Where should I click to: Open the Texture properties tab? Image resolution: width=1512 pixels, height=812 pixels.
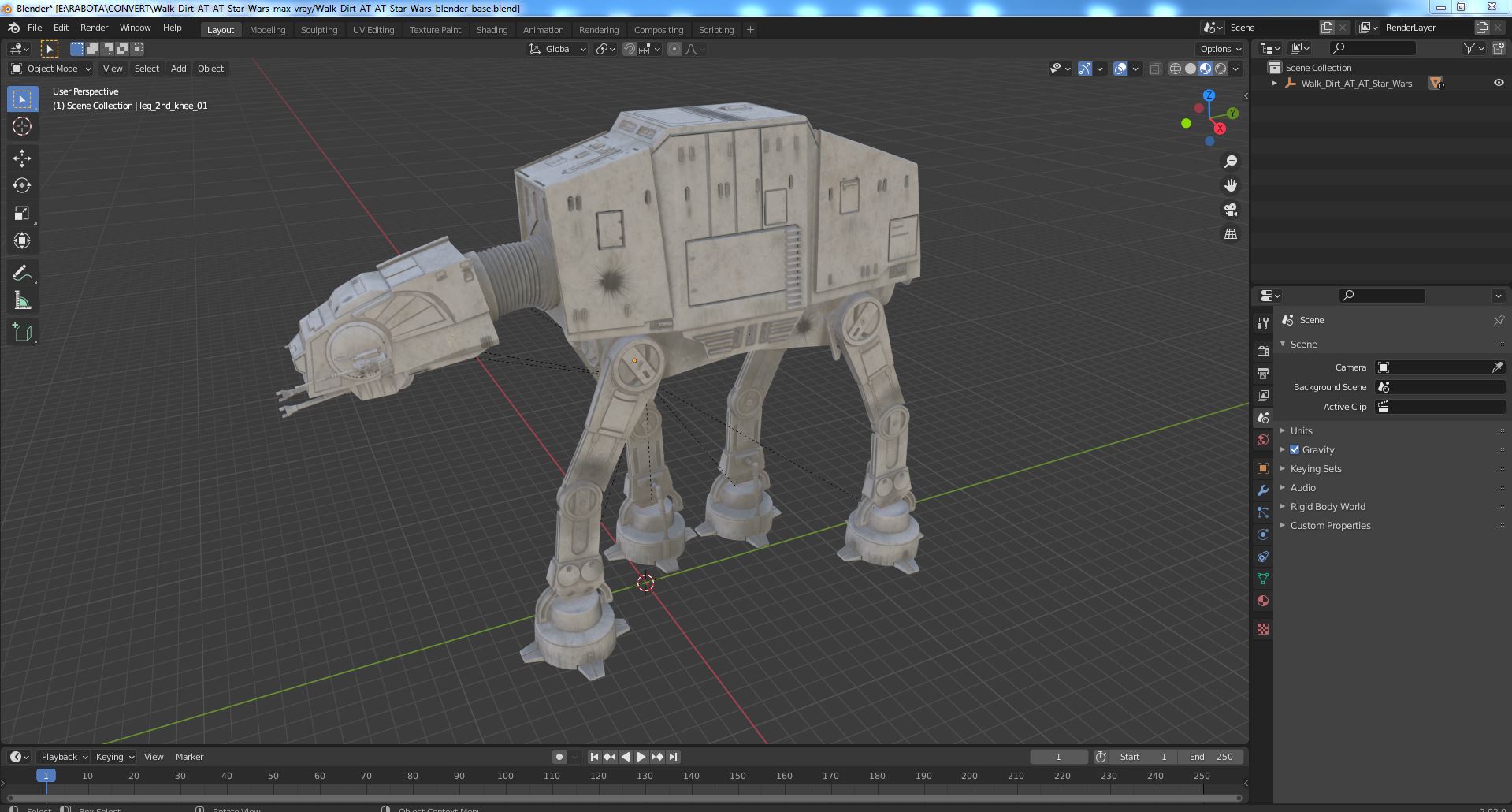pos(1263,629)
